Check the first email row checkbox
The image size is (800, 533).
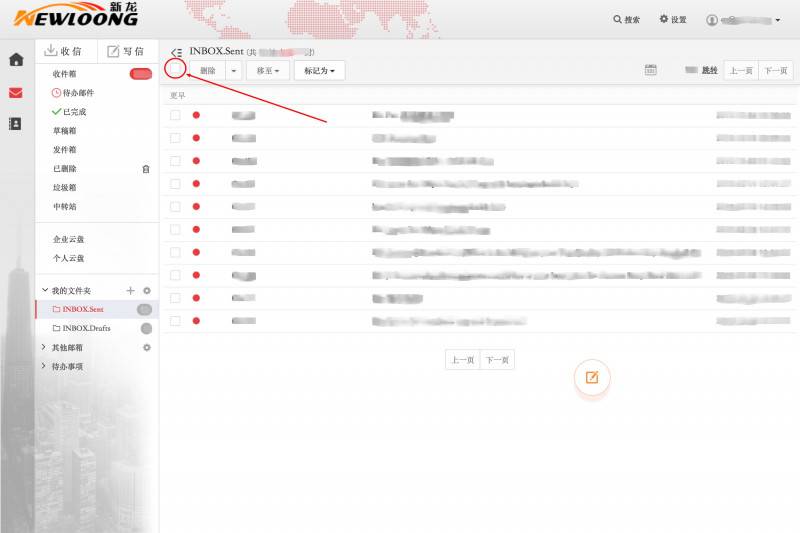coord(175,115)
